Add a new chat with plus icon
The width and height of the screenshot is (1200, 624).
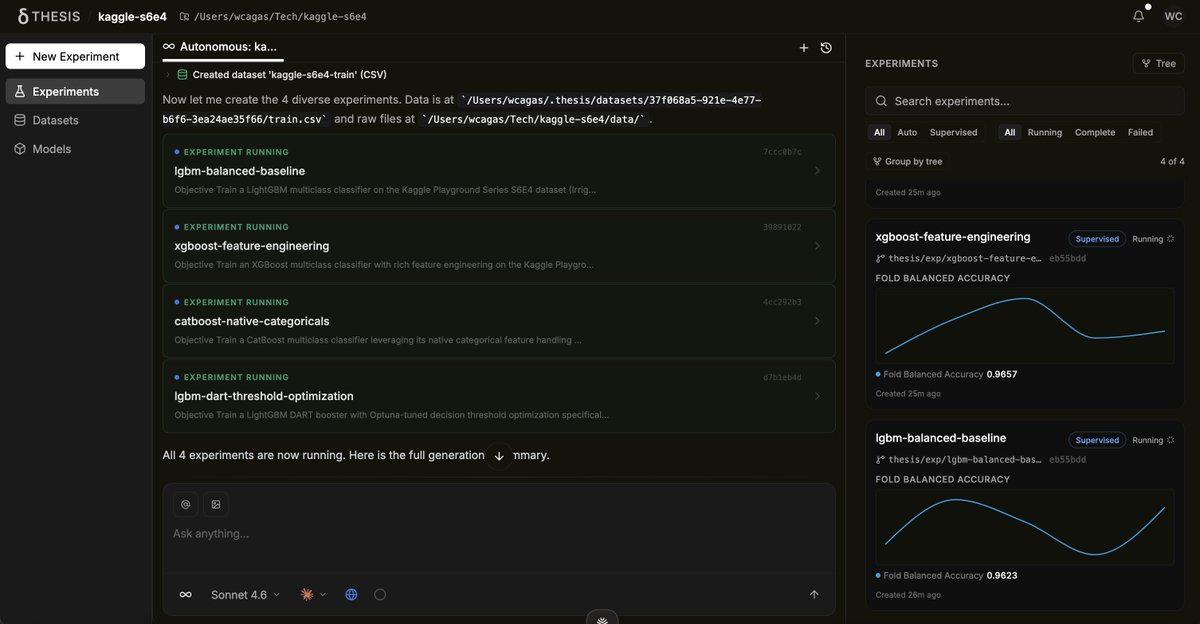803,48
